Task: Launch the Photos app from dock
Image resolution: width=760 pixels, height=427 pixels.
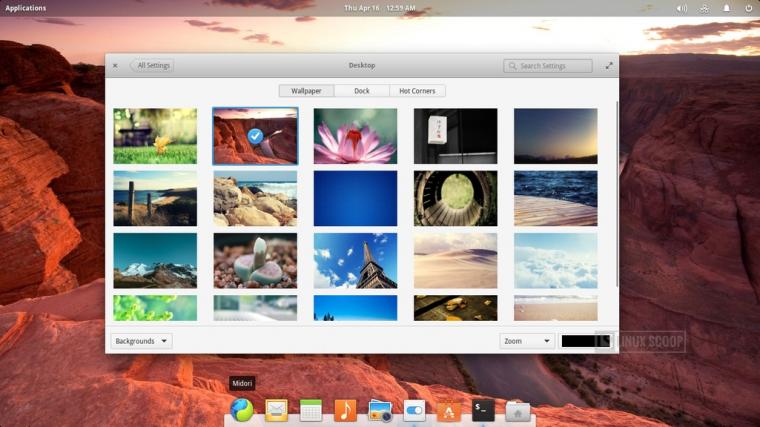Action: click(380, 411)
